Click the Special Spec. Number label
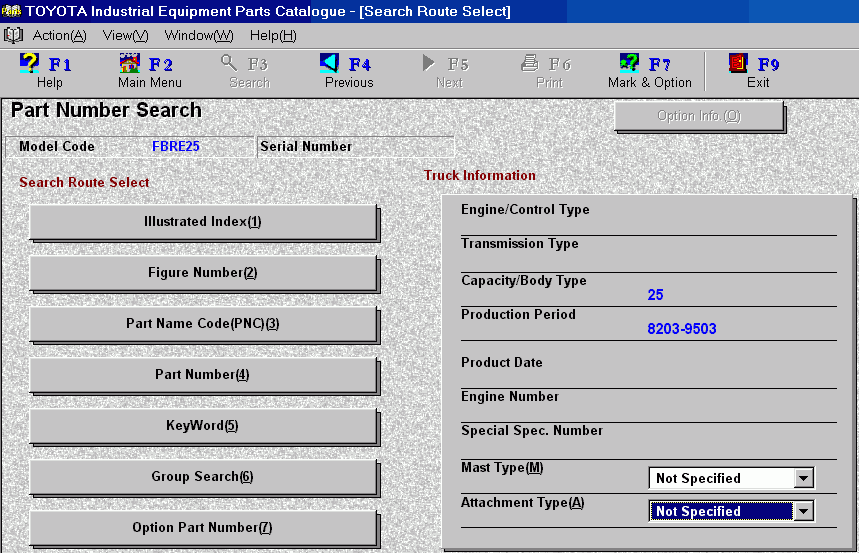Viewport: 859px width, 553px height. pos(532,431)
